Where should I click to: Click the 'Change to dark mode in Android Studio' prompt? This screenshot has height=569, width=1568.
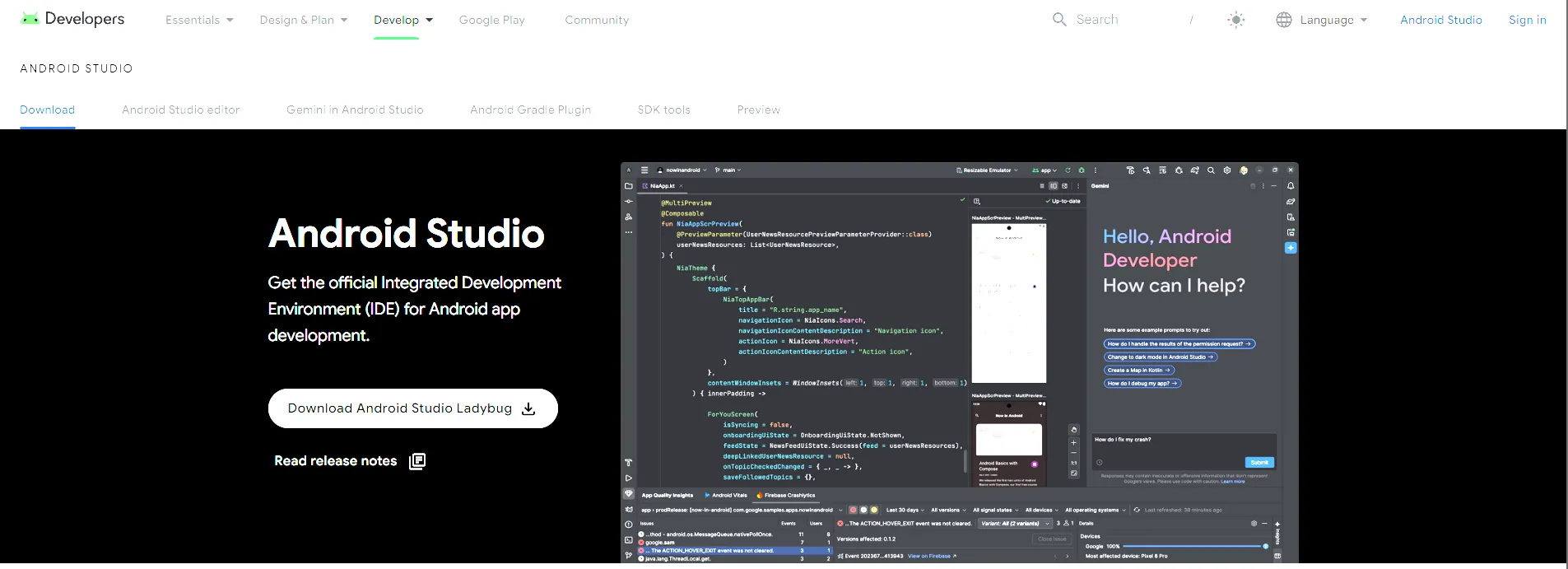point(1160,357)
